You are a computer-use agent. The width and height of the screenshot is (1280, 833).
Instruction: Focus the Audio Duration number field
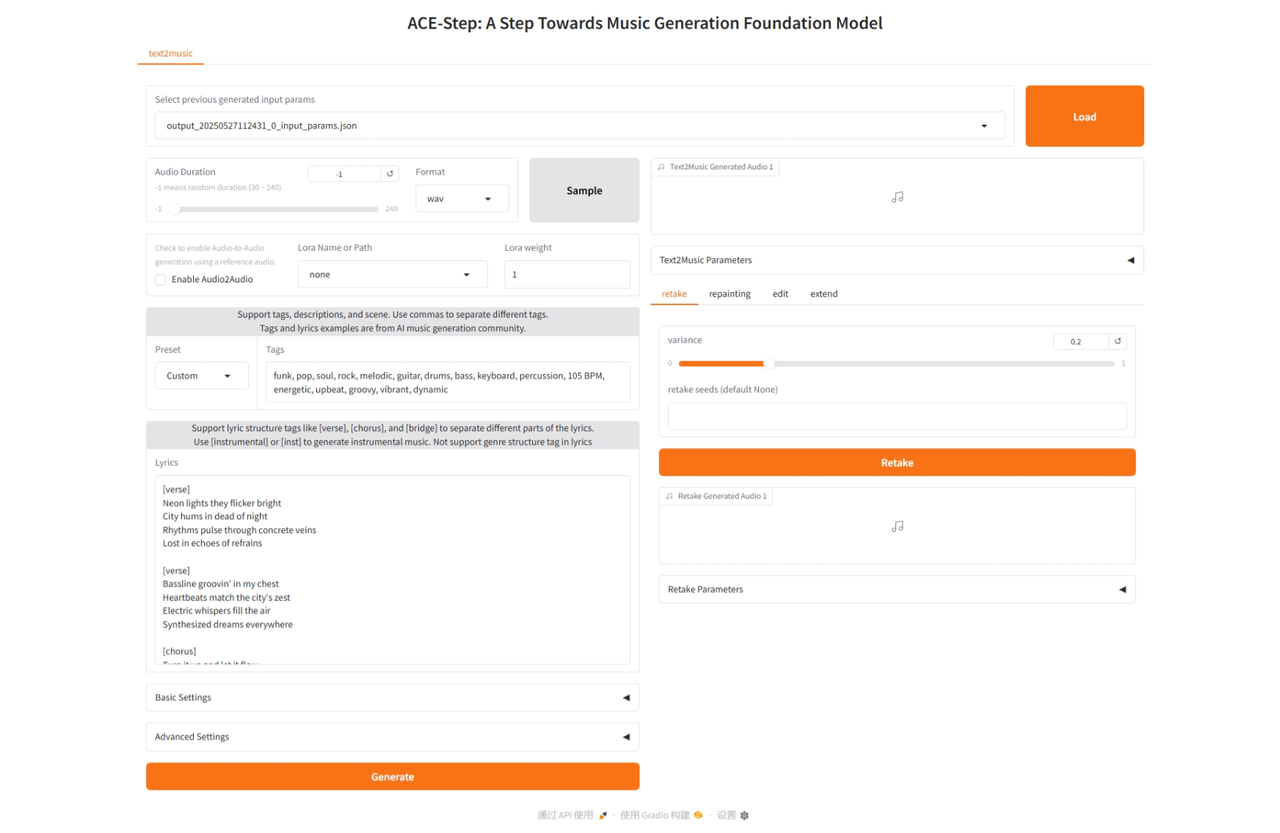344,174
